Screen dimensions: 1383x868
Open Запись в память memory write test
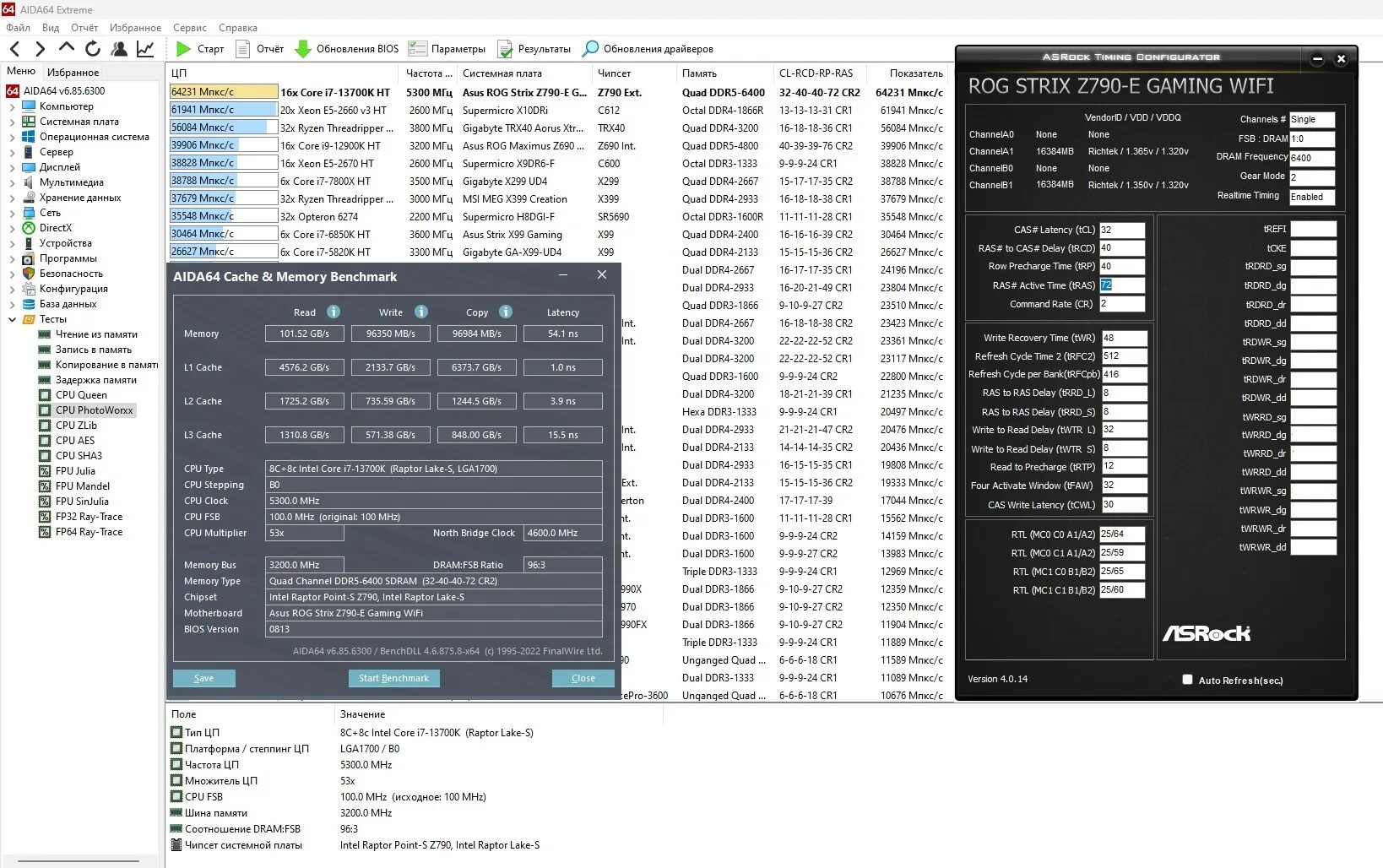(94, 350)
